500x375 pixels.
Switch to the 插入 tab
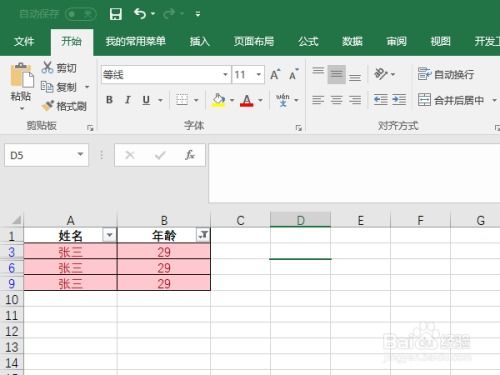click(x=199, y=41)
